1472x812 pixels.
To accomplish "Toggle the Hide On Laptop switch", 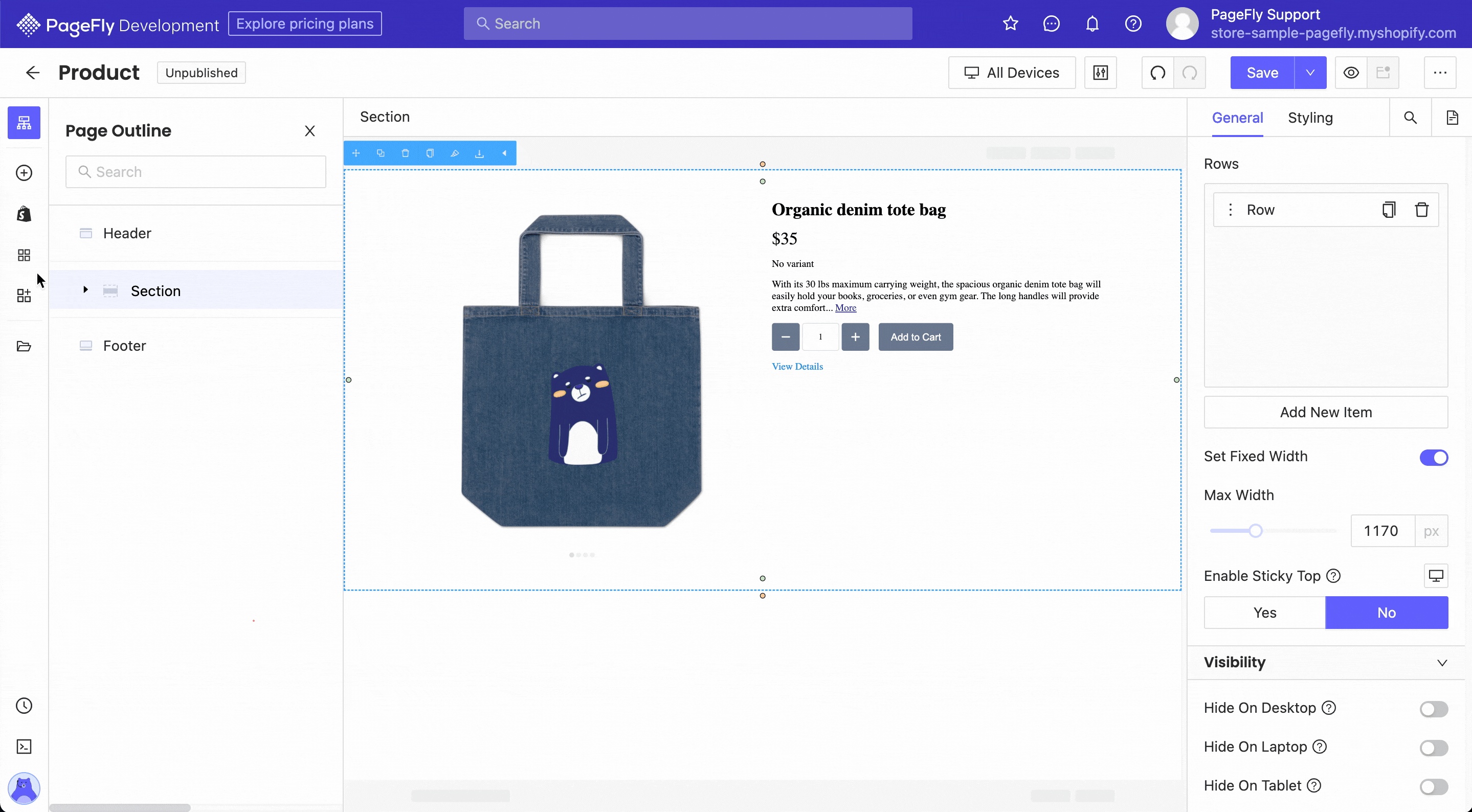I will click(x=1434, y=748).
